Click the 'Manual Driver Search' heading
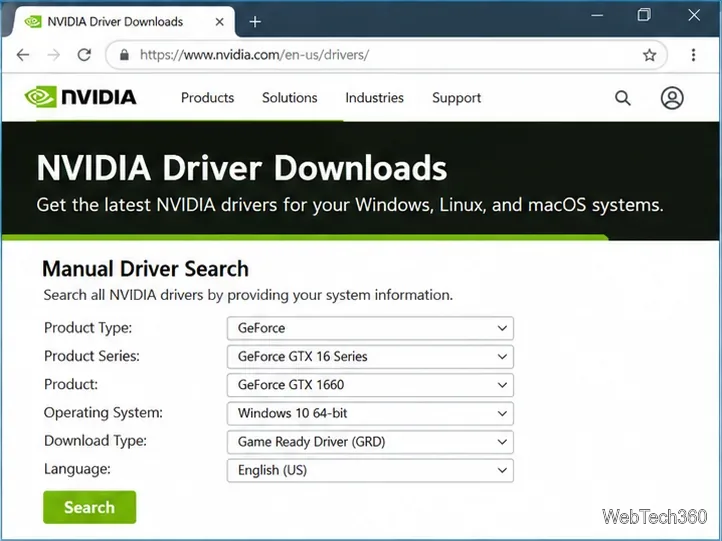722x541 pixels. [x=146, y=269]
